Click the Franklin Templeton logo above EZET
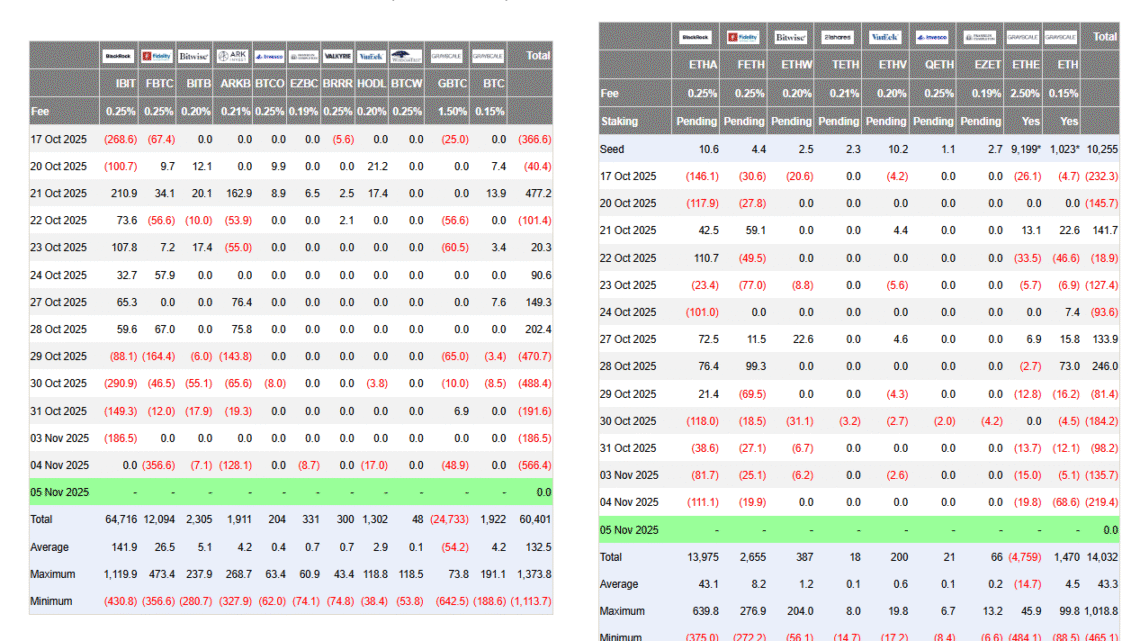This screenshot has width=1140, height=641. [x=980, y=37]
